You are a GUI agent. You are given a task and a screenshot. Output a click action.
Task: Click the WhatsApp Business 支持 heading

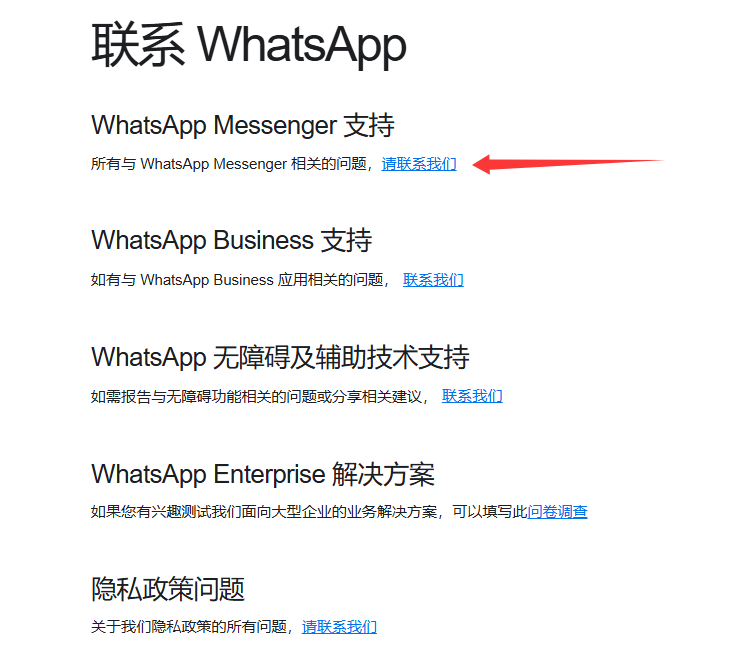pos(232,240)
